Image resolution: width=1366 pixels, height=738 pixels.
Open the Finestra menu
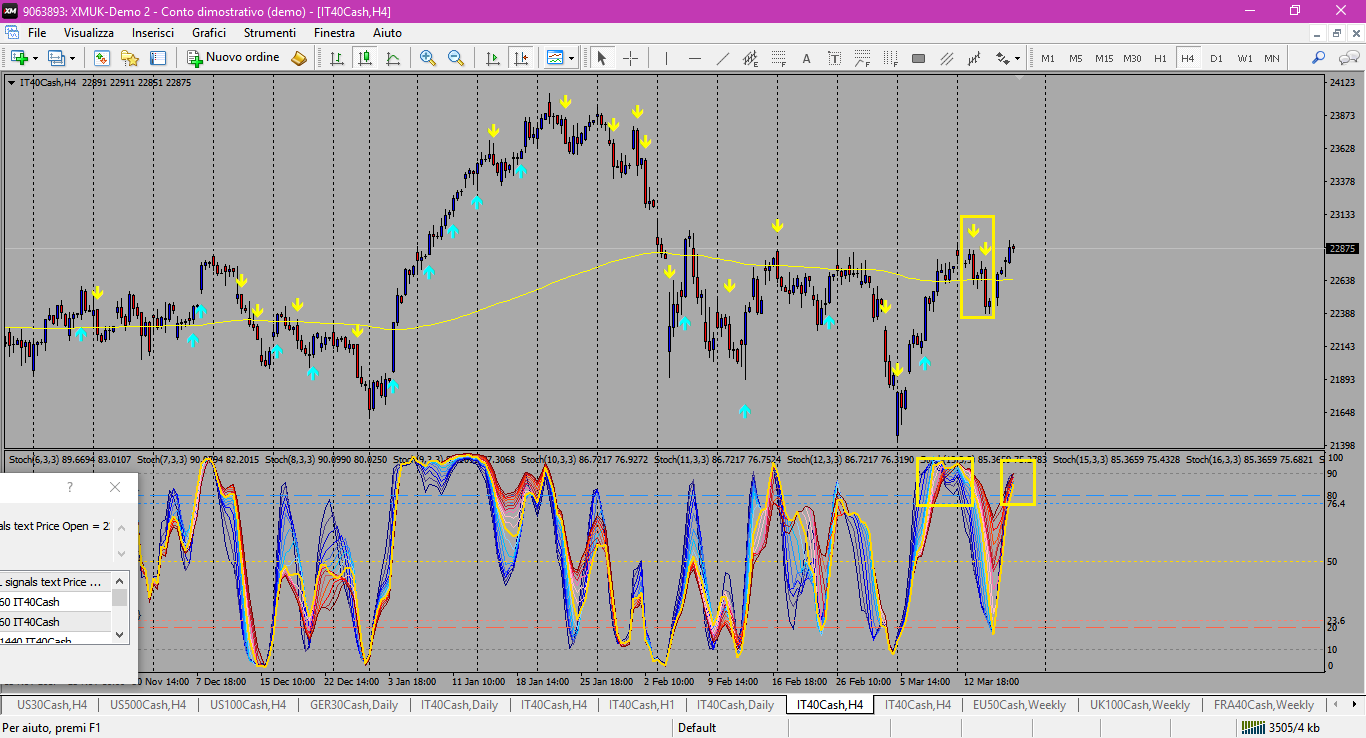point(334,33)
